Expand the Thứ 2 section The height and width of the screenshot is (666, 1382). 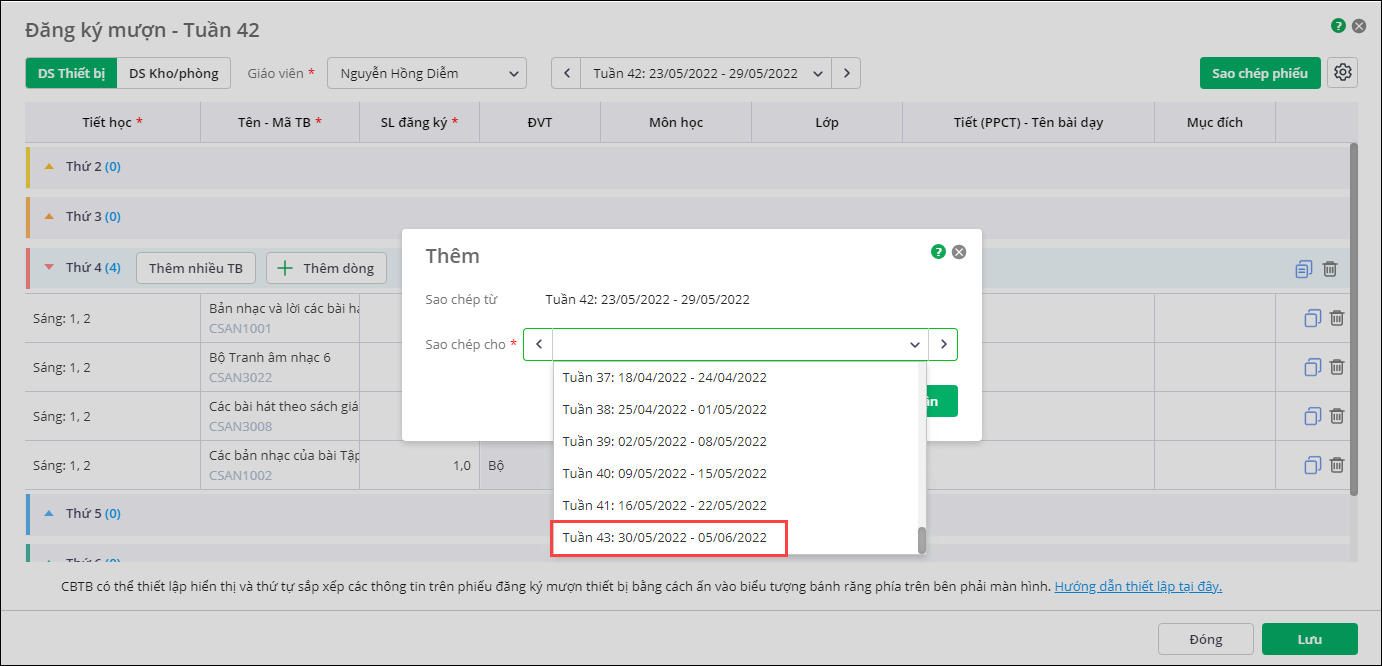point(49,167)
